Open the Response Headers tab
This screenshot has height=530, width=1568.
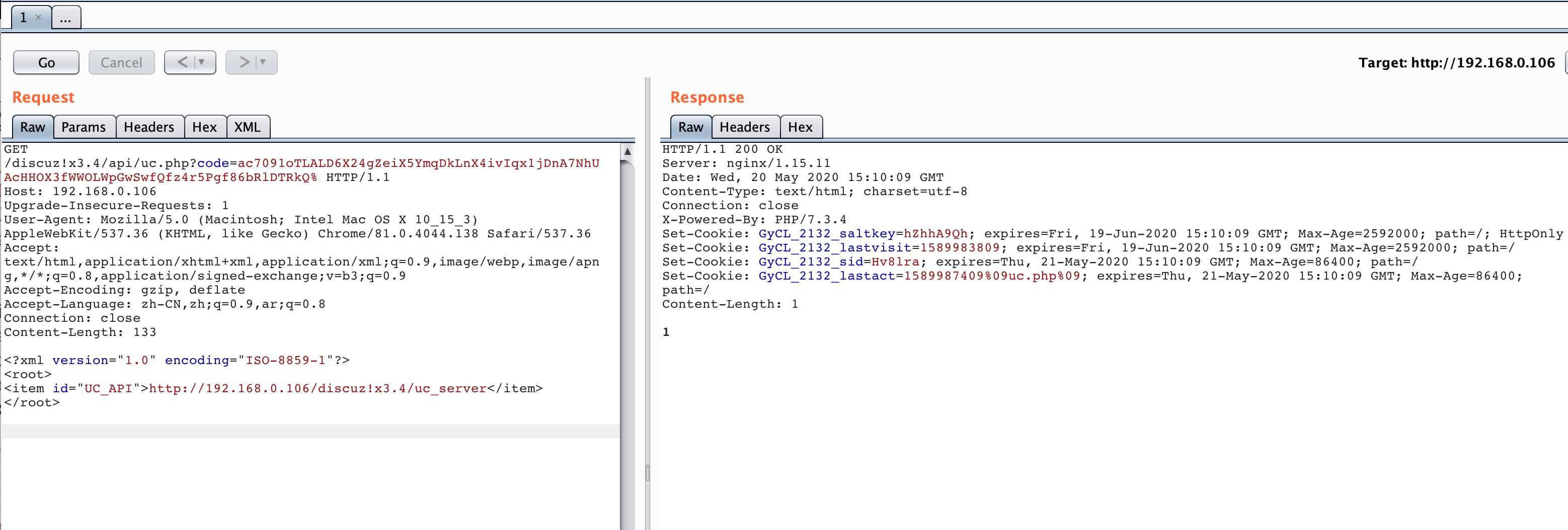pos(744,127)
